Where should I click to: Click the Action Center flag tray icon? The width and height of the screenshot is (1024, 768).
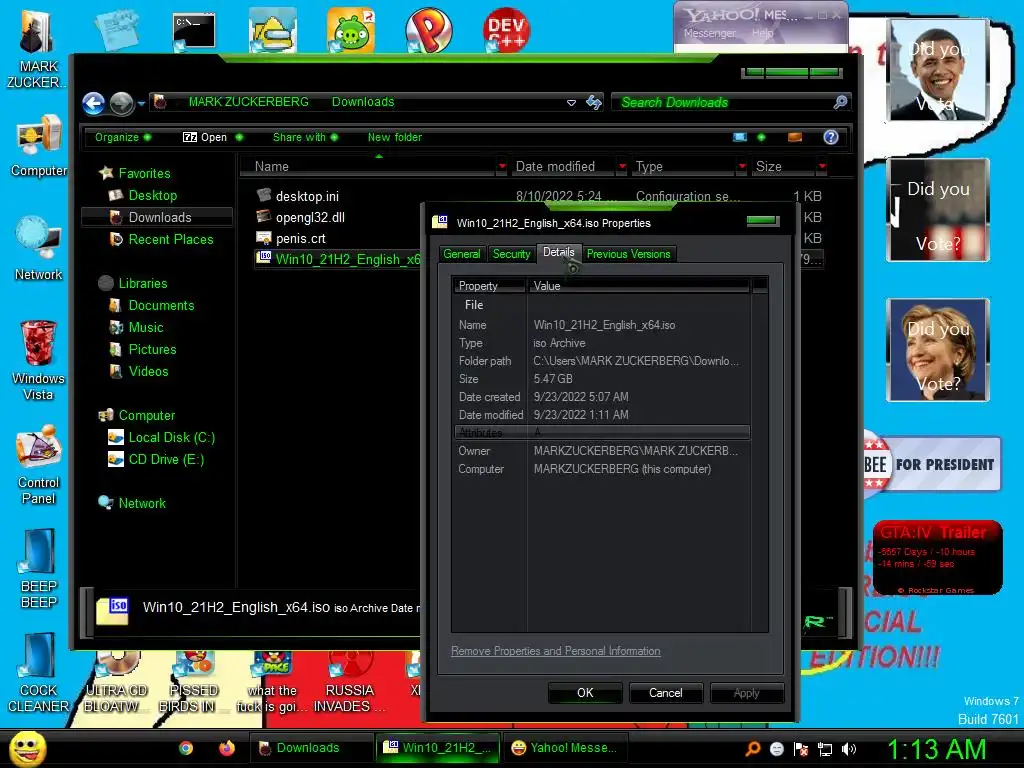click(x=801, y=749)
